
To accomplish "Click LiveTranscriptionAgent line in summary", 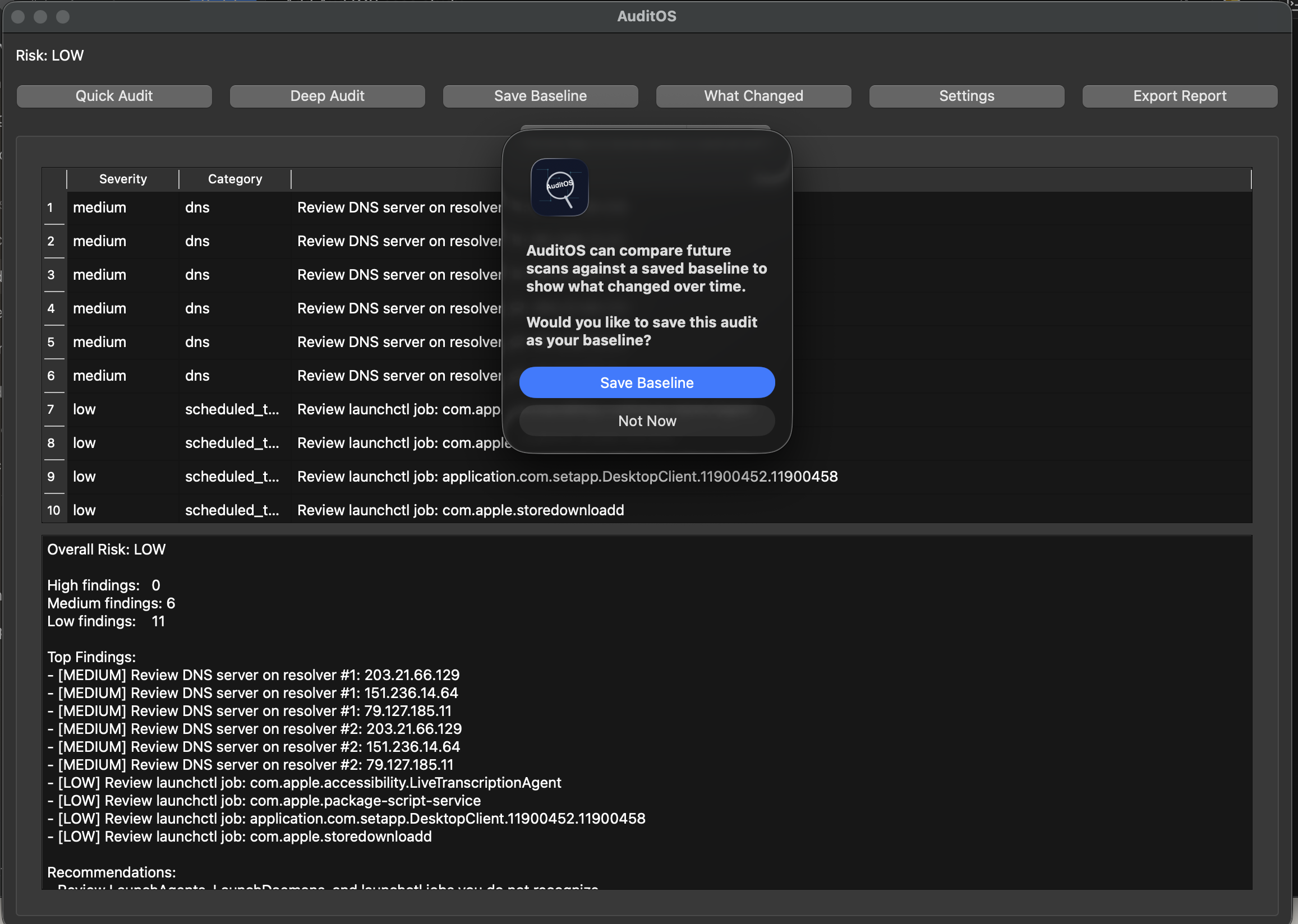I will 305,782.
